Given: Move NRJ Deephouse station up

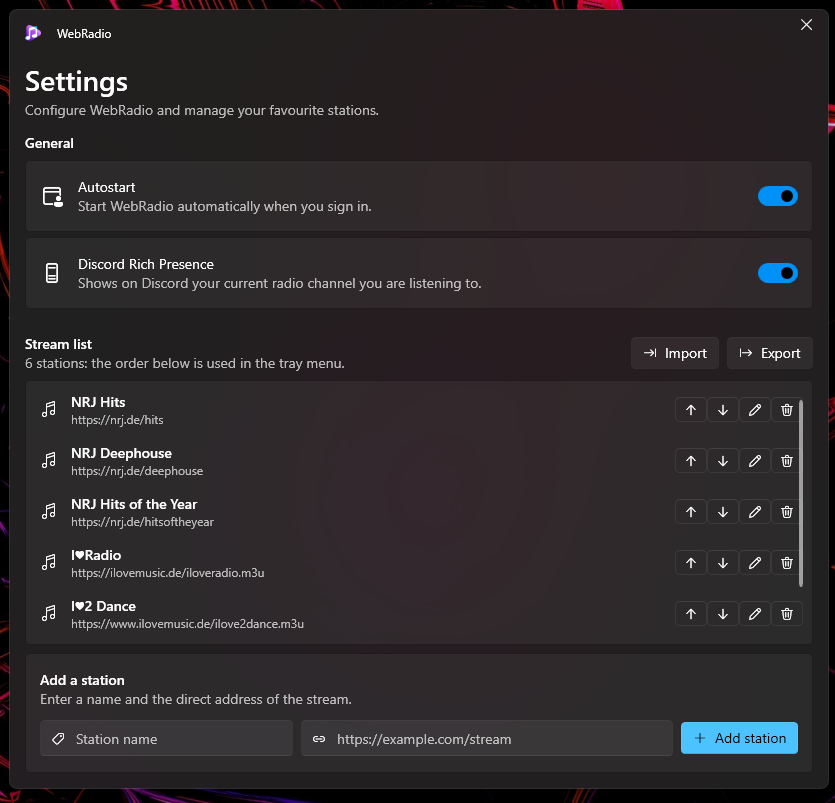Looking at the screenshot, I should click(x=691, y=461).
